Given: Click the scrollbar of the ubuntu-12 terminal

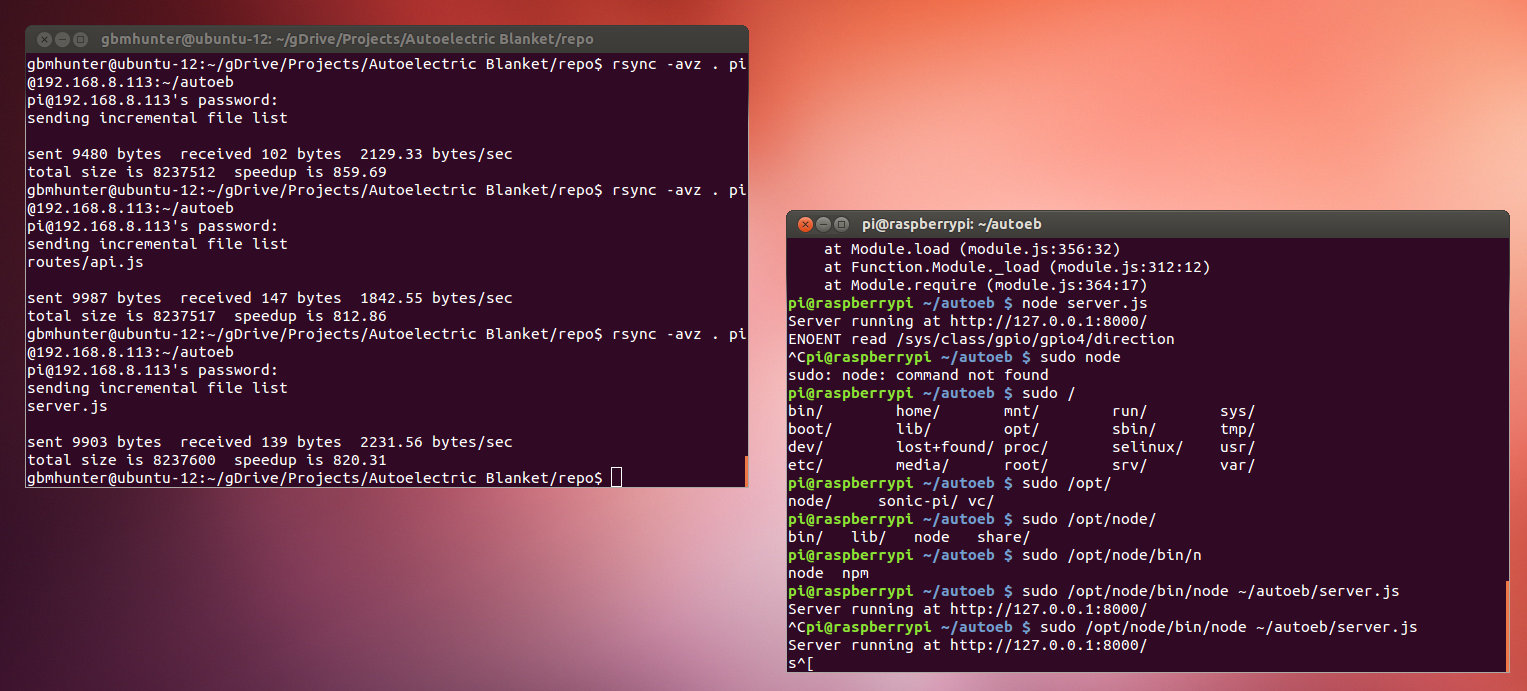Looking at the screenshot, I should pyautogui.click(x=746, y=470).
